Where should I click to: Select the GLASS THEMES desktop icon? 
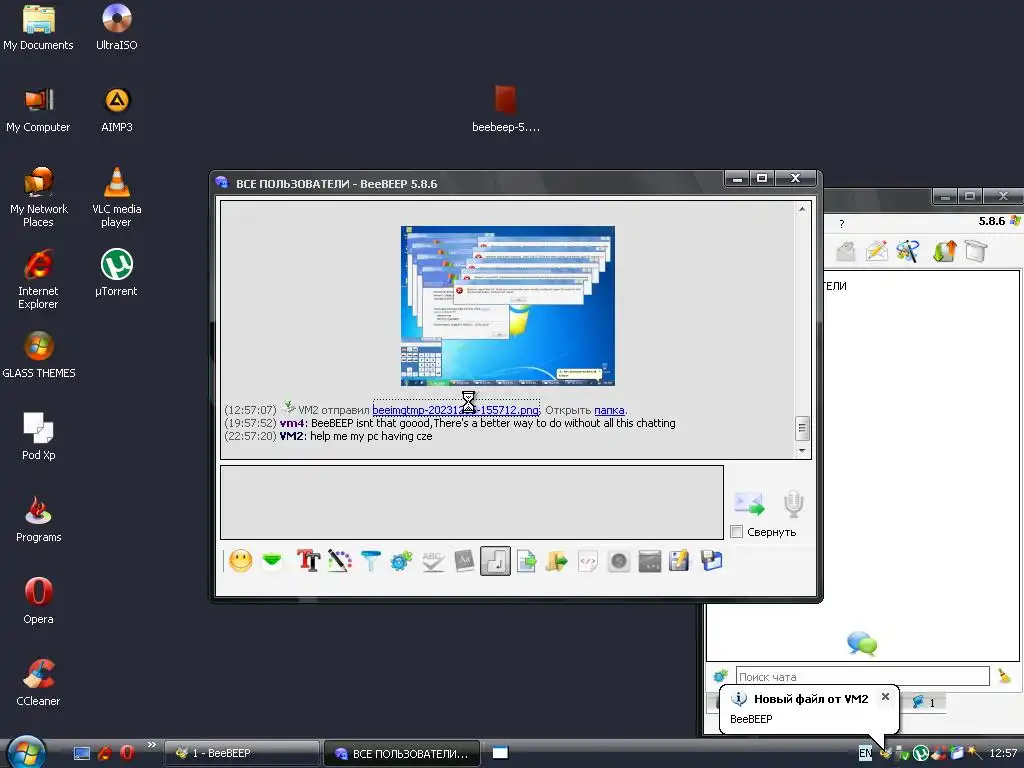(39, 355)
